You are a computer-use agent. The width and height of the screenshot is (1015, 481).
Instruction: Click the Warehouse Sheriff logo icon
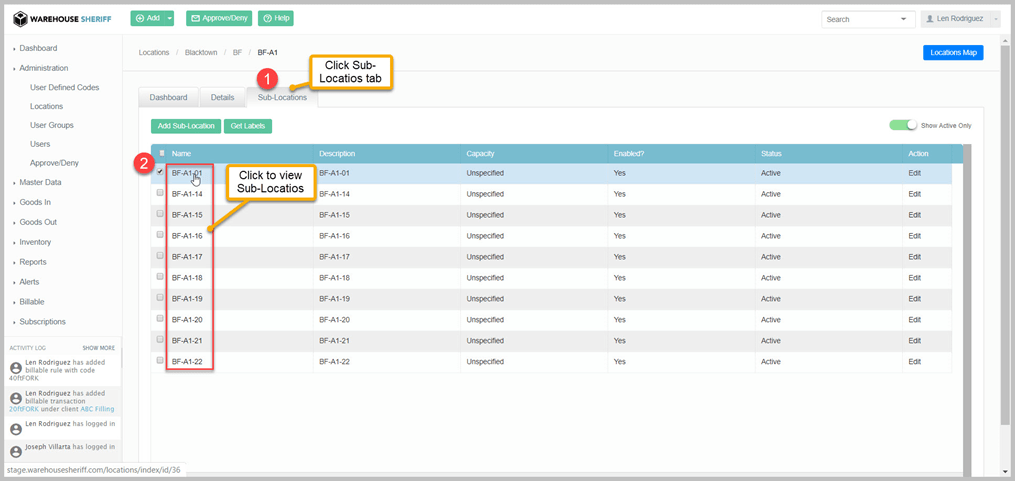coord(20,19)
